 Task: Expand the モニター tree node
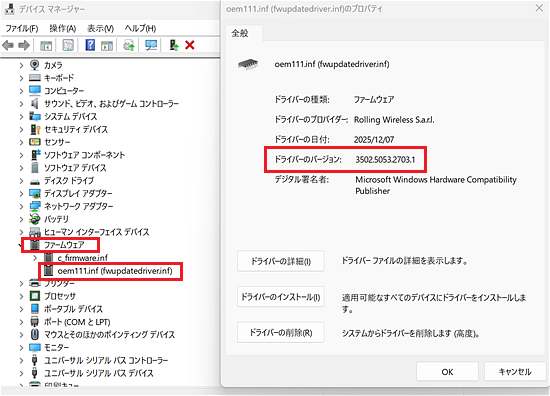pos(21,348)
